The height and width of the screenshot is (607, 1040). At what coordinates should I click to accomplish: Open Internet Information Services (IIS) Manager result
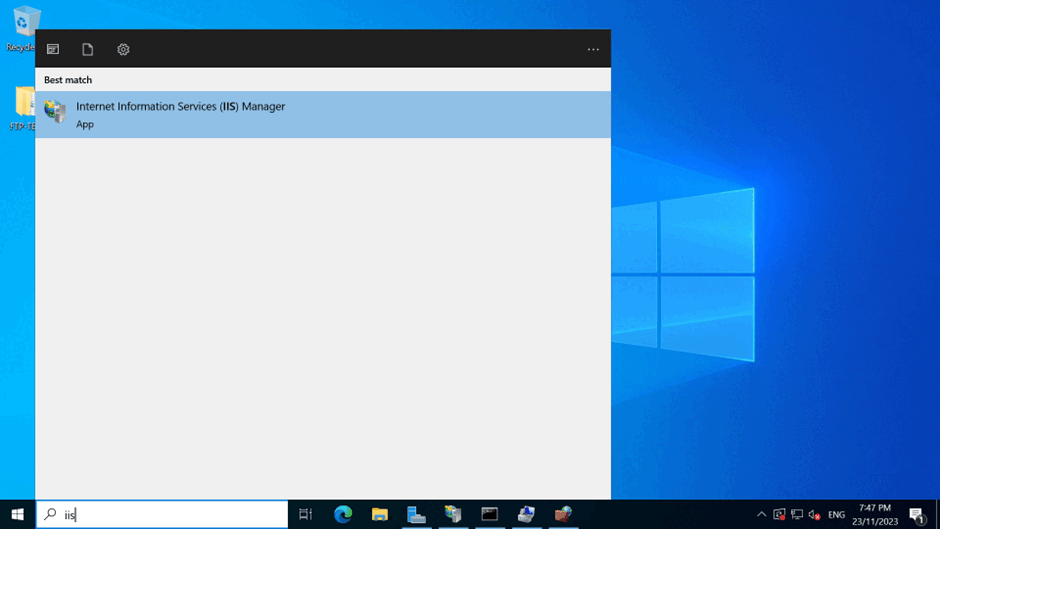(x=180, y=114)
